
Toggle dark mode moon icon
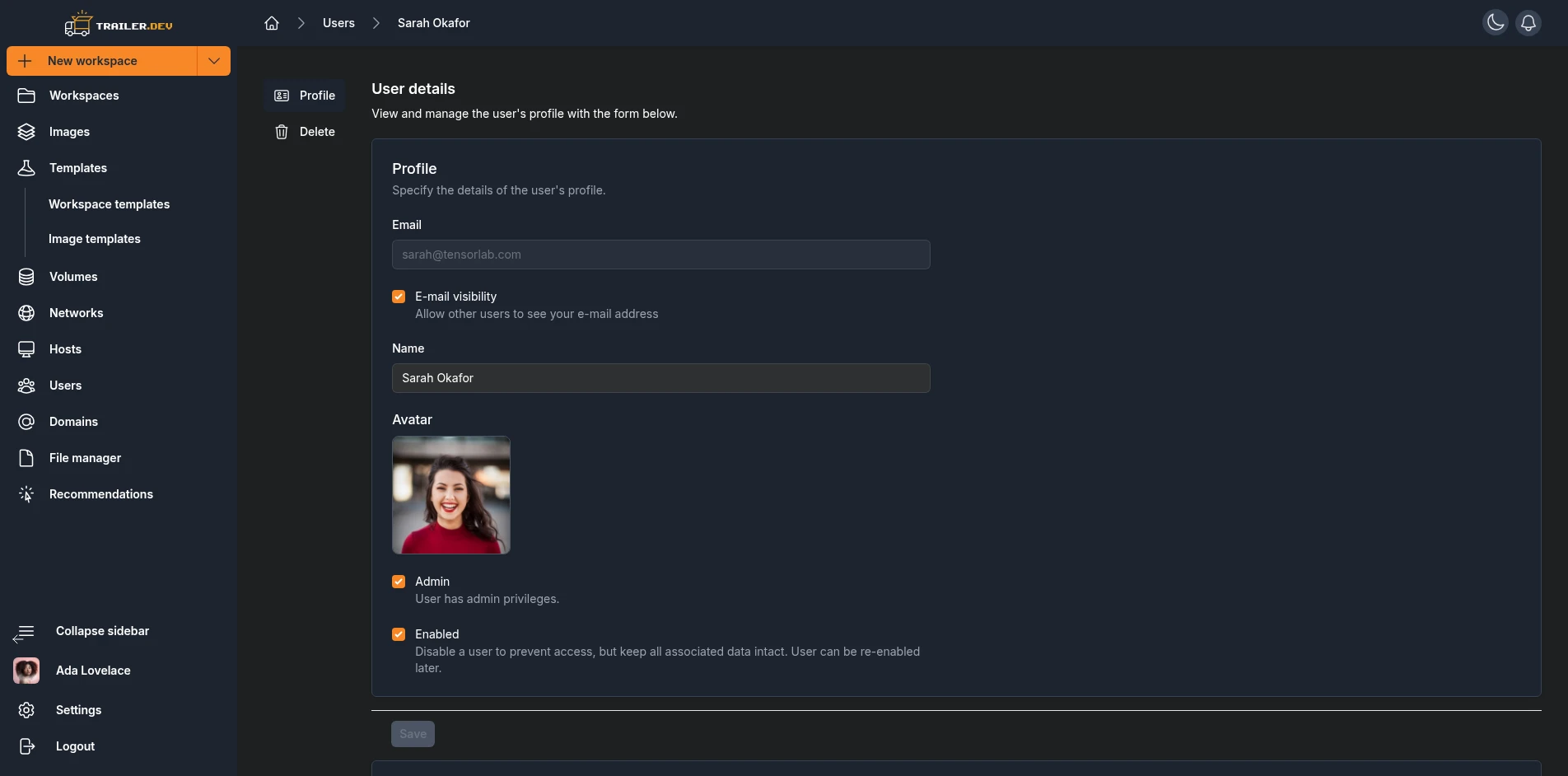point(1496,23)
